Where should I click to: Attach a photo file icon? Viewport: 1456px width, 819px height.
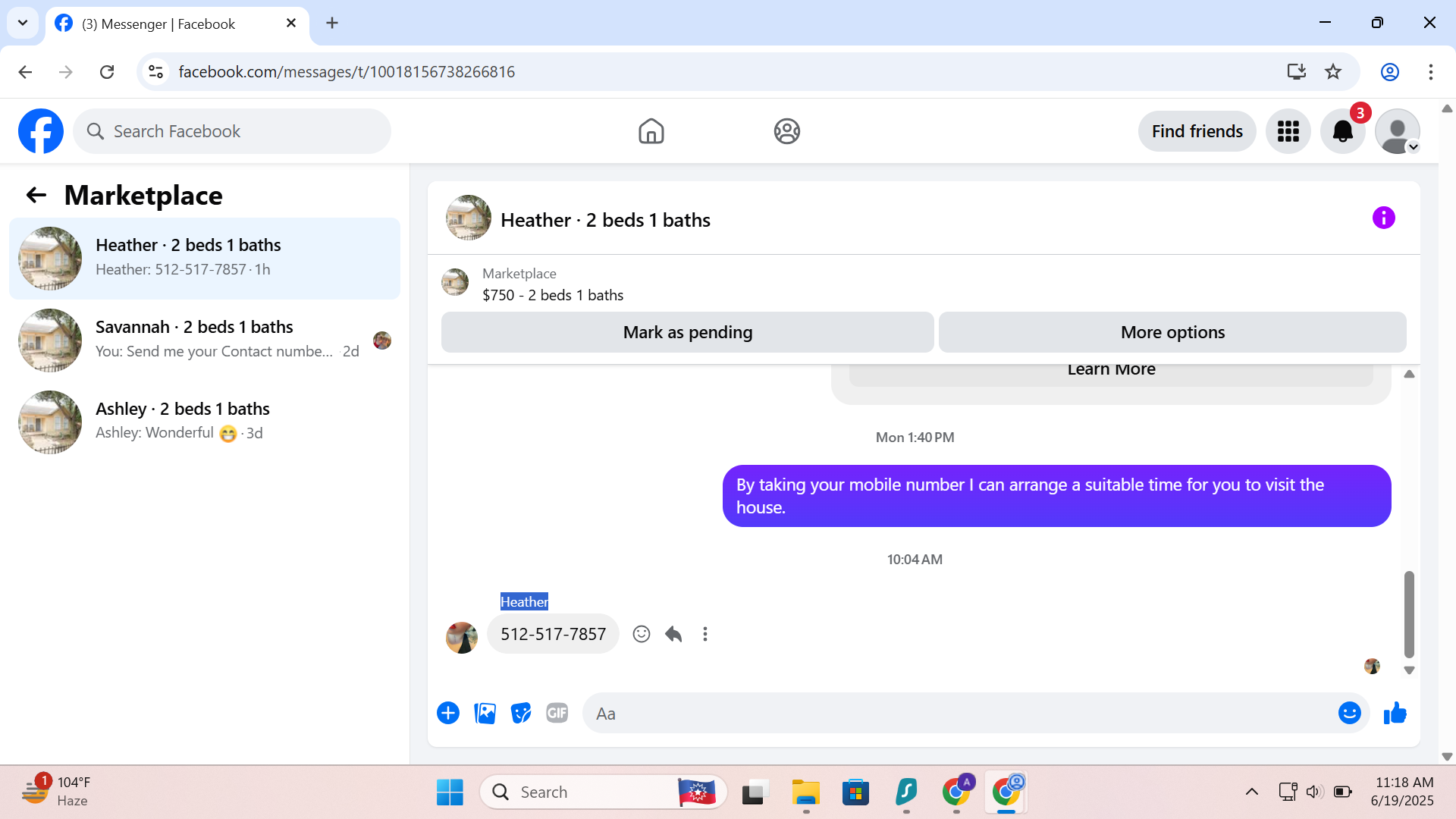(485, 714)
